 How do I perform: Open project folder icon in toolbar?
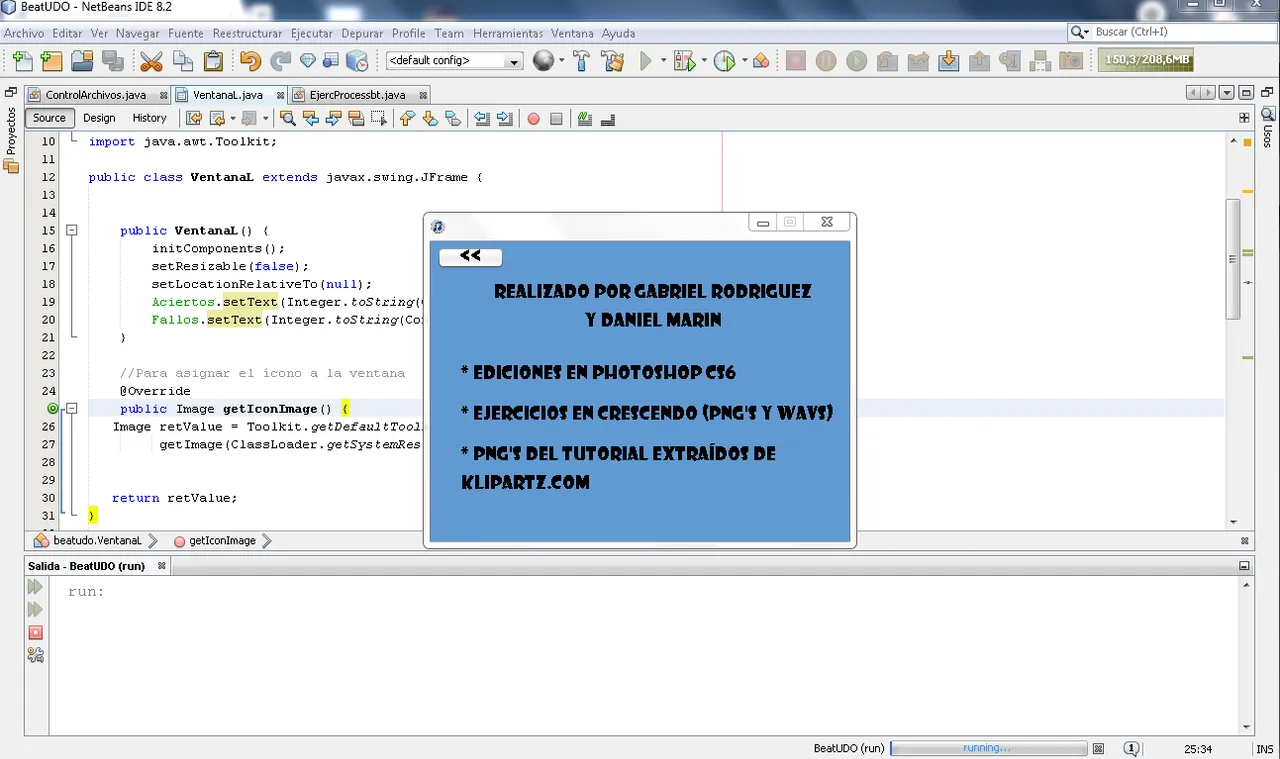click(x=82, y=61)
